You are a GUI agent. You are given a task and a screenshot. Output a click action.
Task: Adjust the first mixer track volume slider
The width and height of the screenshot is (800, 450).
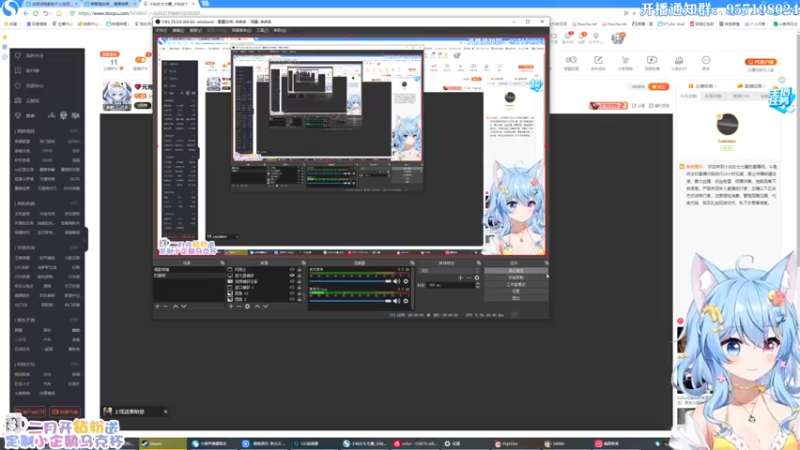(351, 281)
